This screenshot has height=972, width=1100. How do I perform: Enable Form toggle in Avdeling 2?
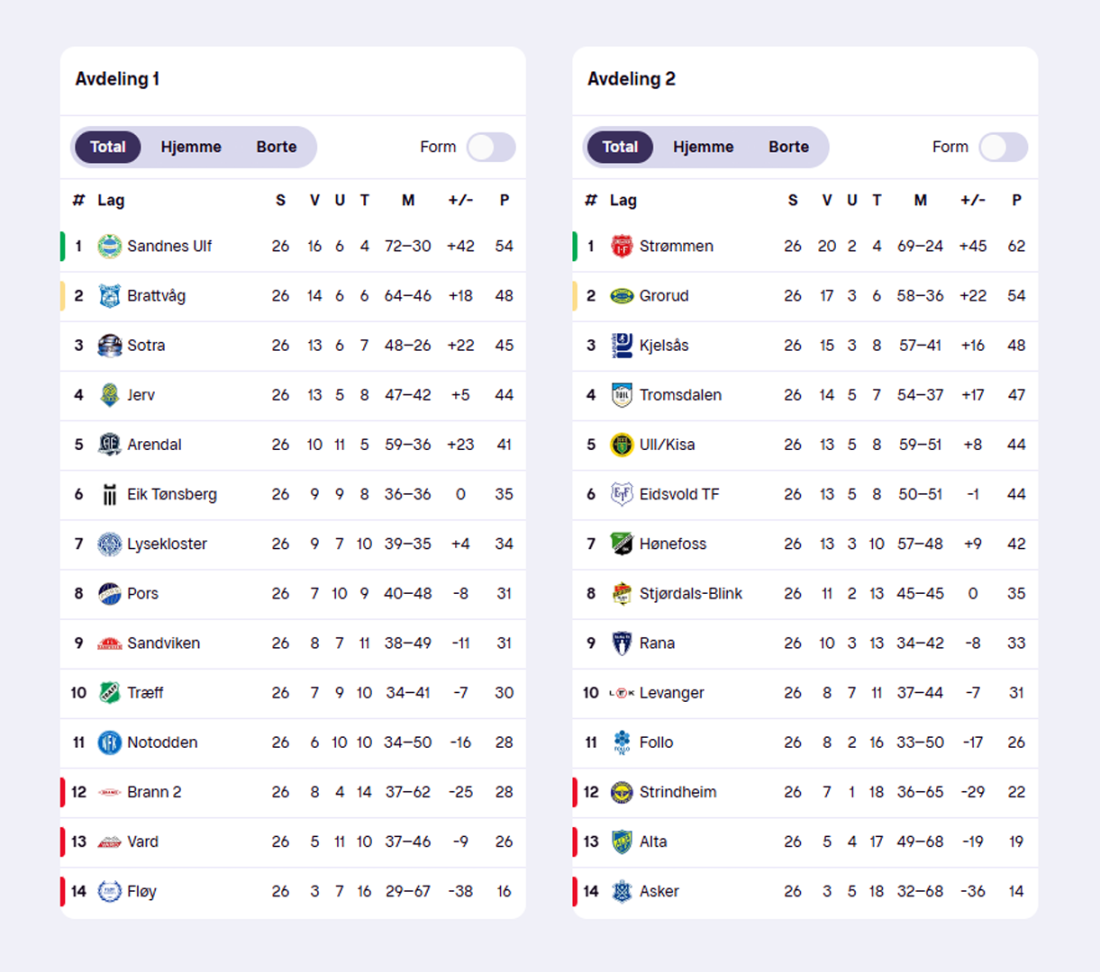[1003, 147]
